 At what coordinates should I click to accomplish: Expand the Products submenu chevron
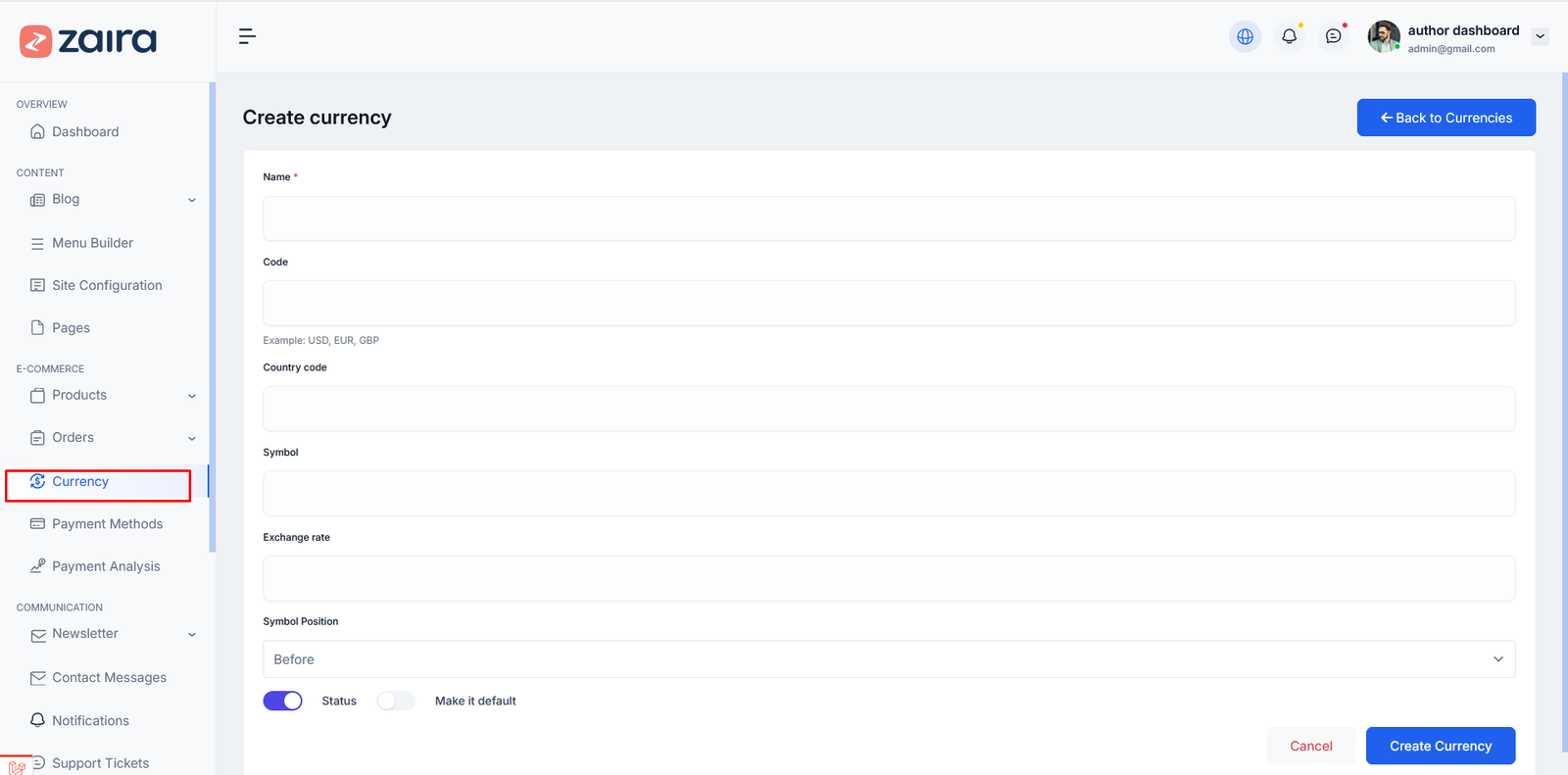coord(192,396)
